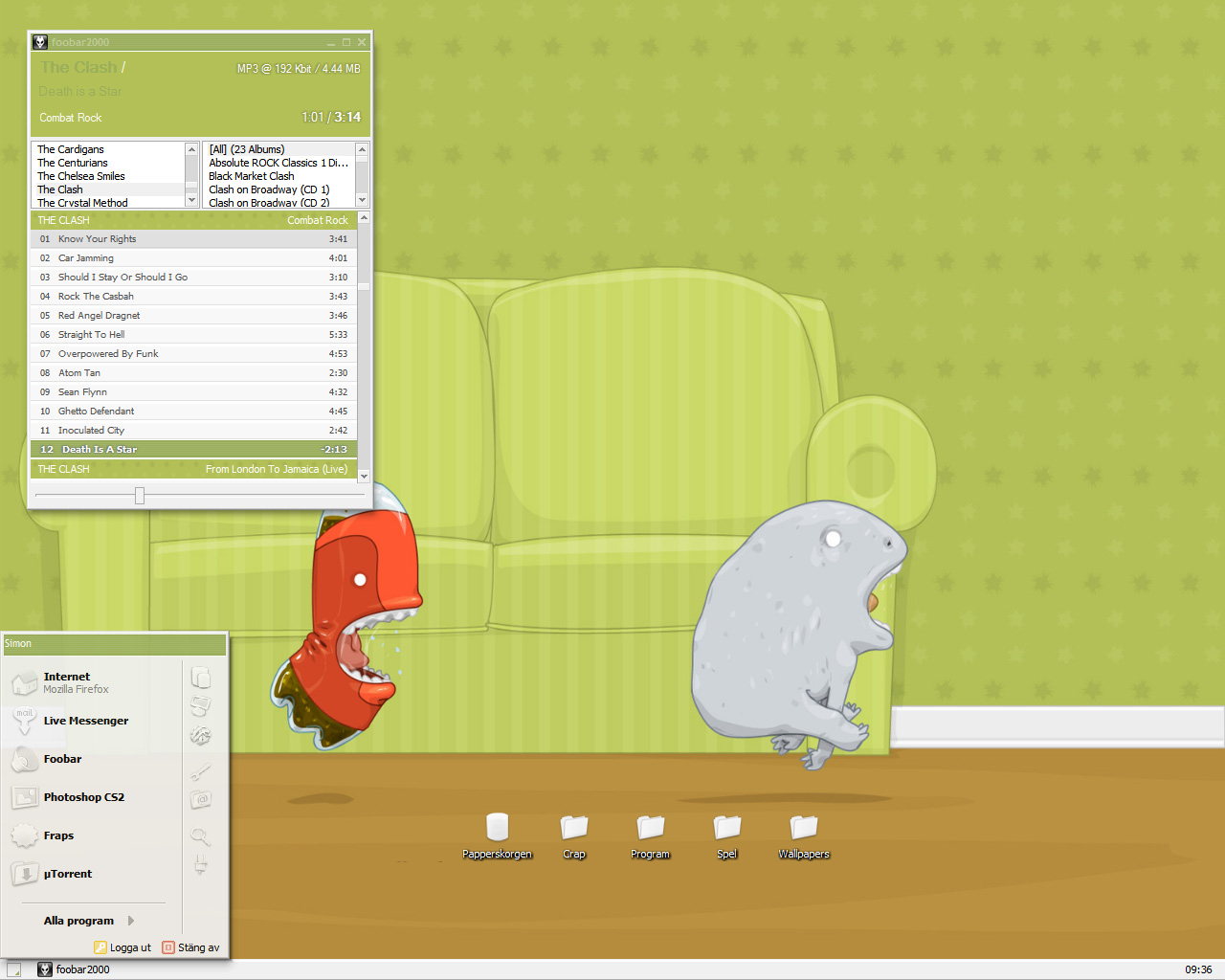Open the power plug icon in start menu

tap(200, 864)
